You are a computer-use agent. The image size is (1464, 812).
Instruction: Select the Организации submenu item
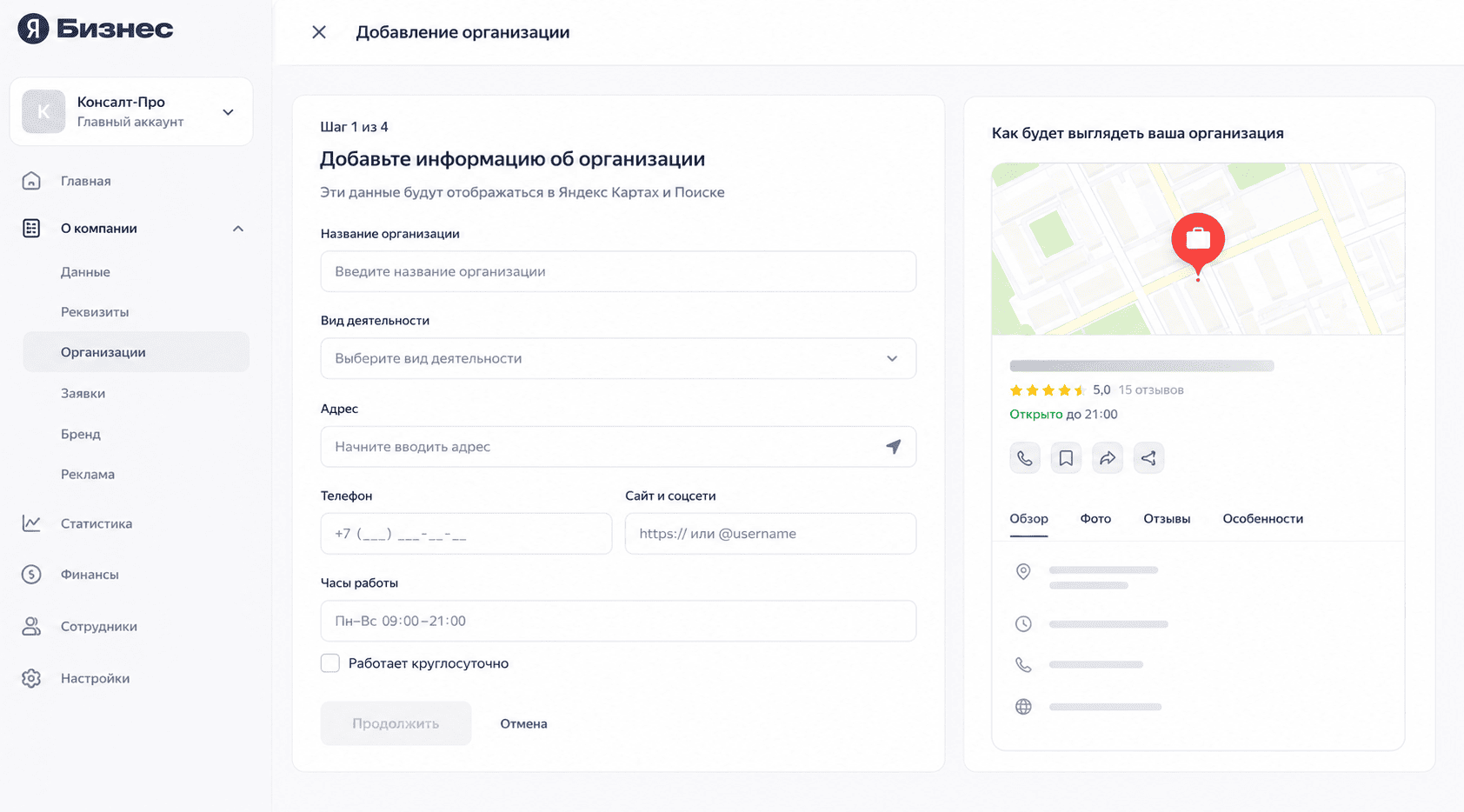(x=136, y=352)
